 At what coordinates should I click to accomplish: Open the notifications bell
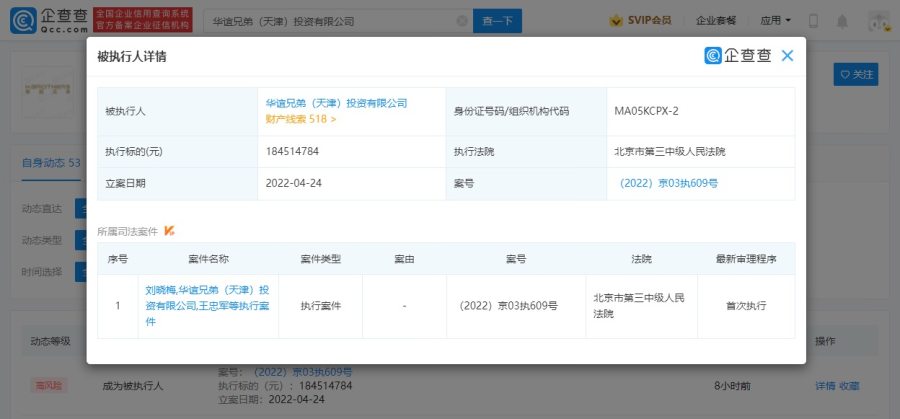[845, 20]
